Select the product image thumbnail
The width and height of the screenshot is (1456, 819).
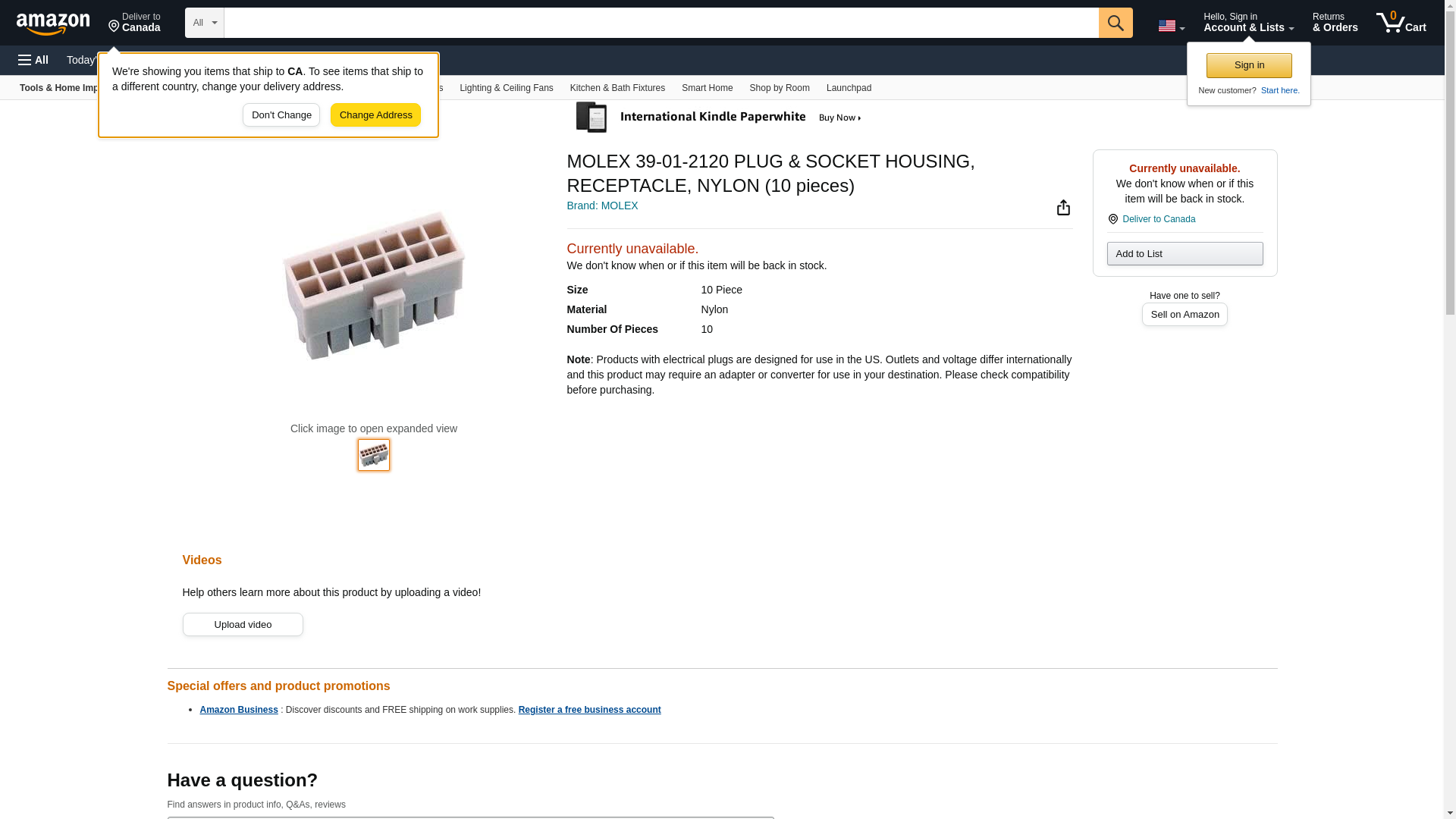point(373,455)
